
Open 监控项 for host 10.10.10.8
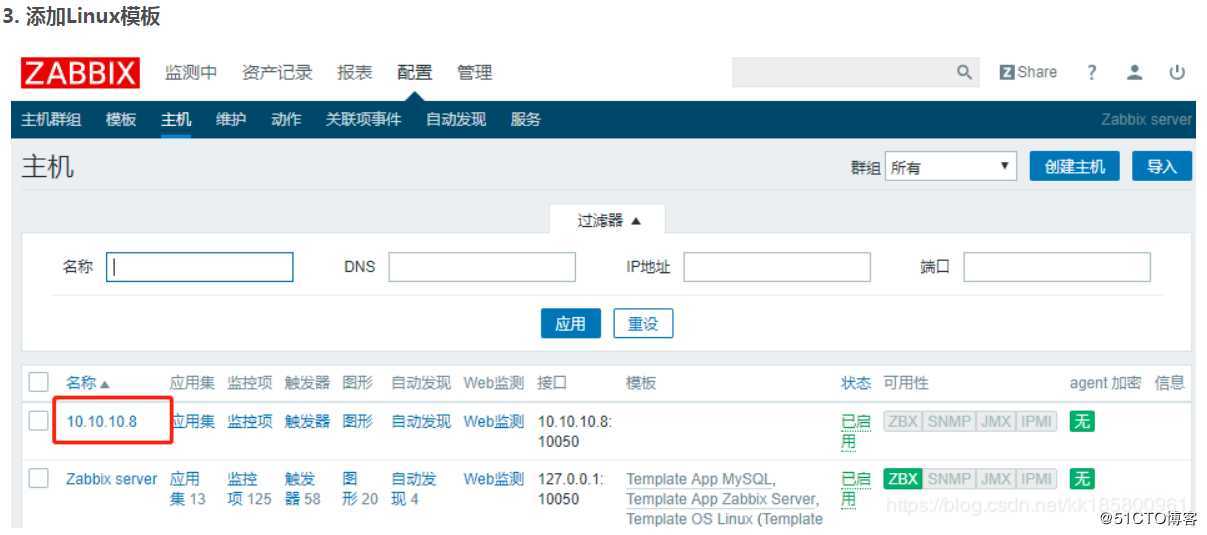click(250, 422)
